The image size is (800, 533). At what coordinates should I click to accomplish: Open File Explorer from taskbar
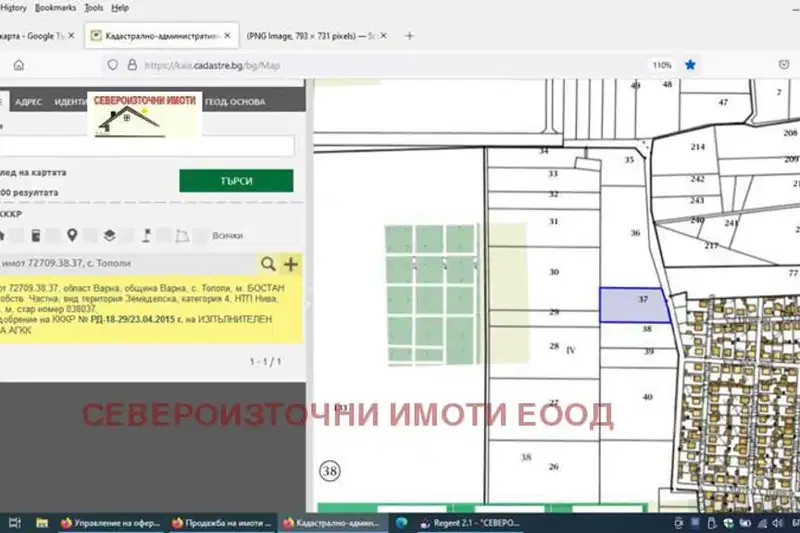click(x=42, y=523)
